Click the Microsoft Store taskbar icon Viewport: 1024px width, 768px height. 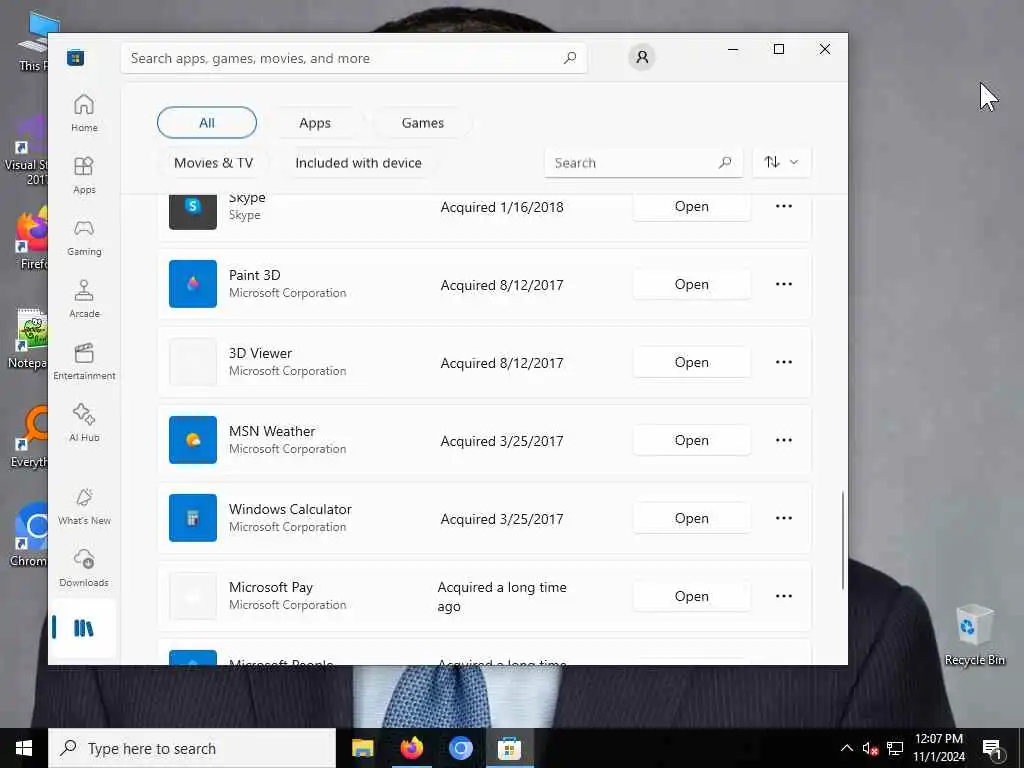pos(509,748)
